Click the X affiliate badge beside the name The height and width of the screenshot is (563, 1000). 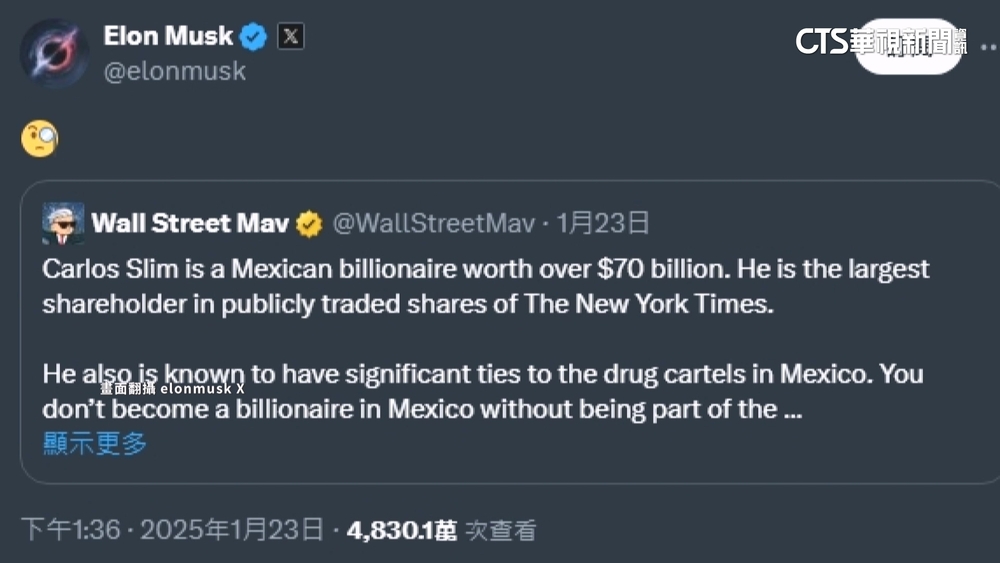click(290, 38)
